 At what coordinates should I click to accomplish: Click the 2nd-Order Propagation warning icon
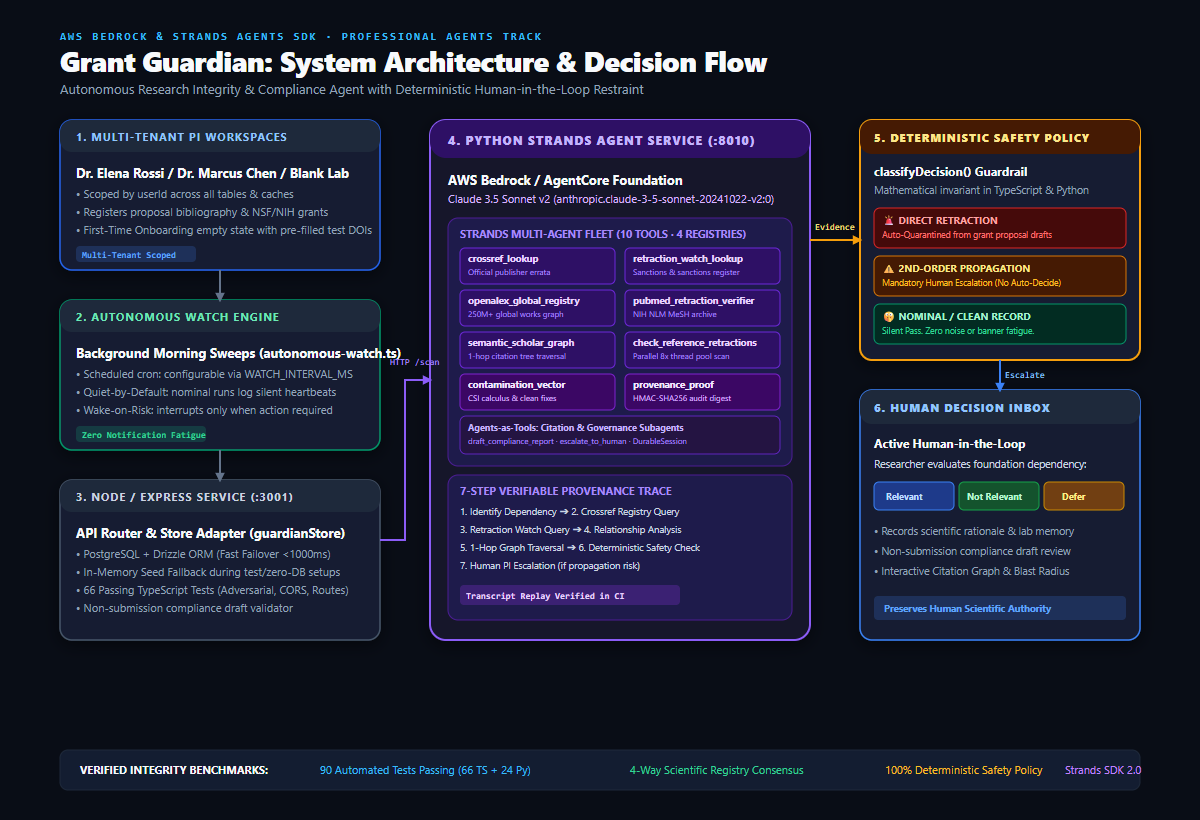888,268
